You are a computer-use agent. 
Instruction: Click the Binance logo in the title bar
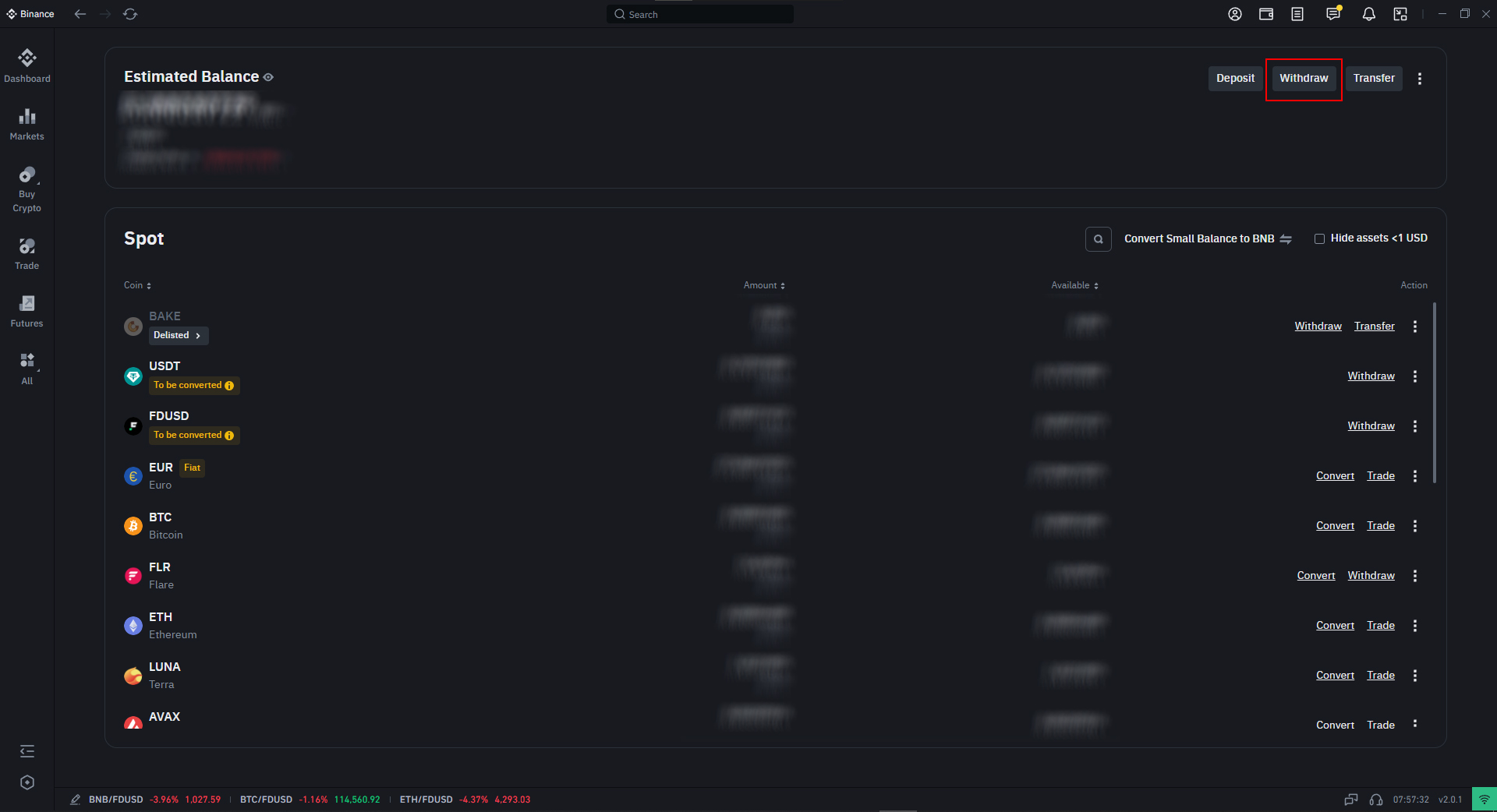[30, 14]
